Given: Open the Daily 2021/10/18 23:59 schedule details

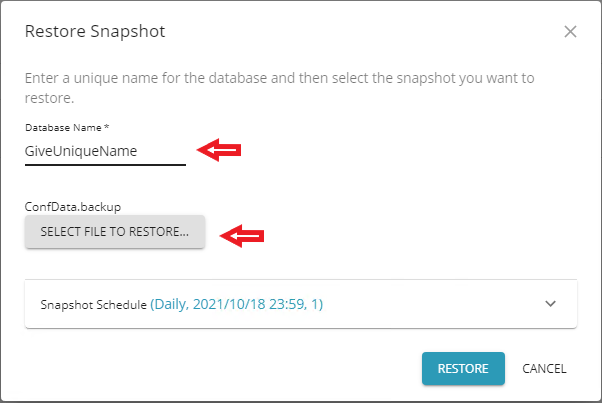Looking at the screenshot, I should [236, 304].
